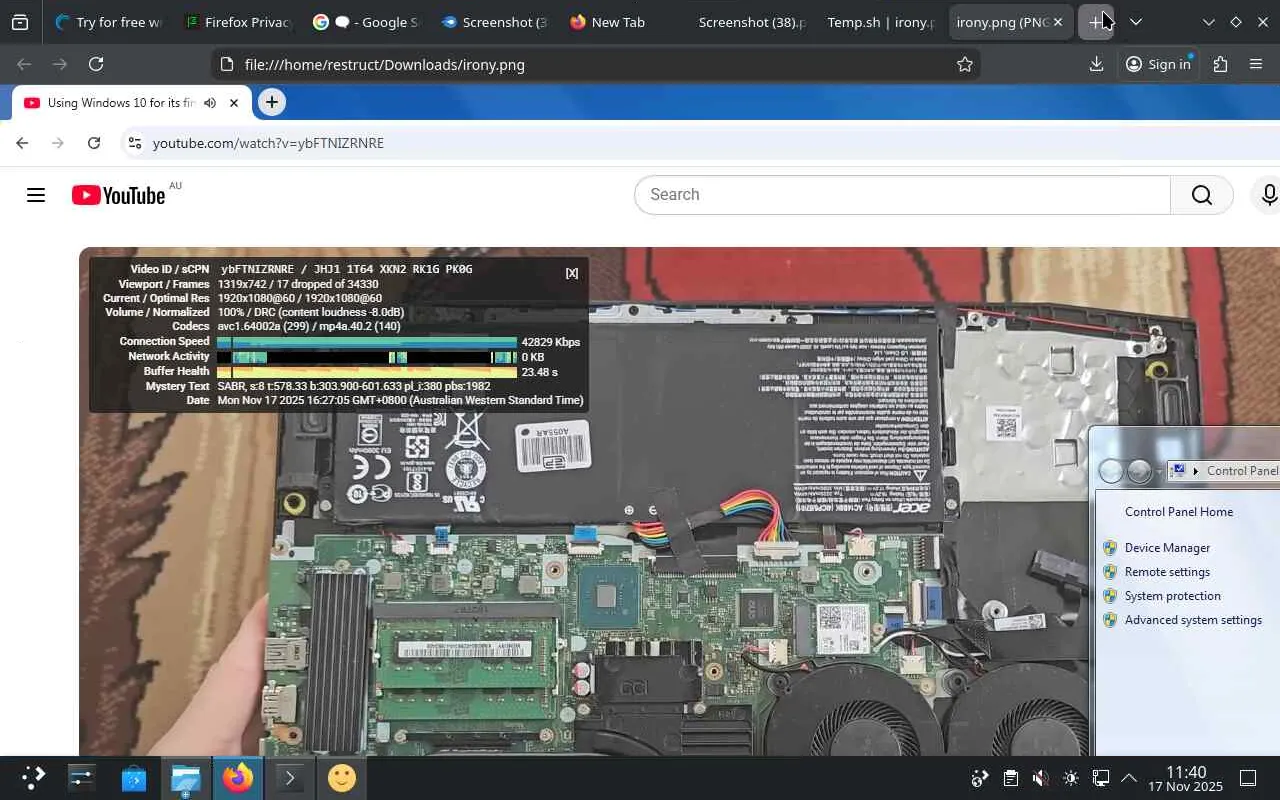Click the "Control Panel" breadcrumb text

[x=1243, y=471]
